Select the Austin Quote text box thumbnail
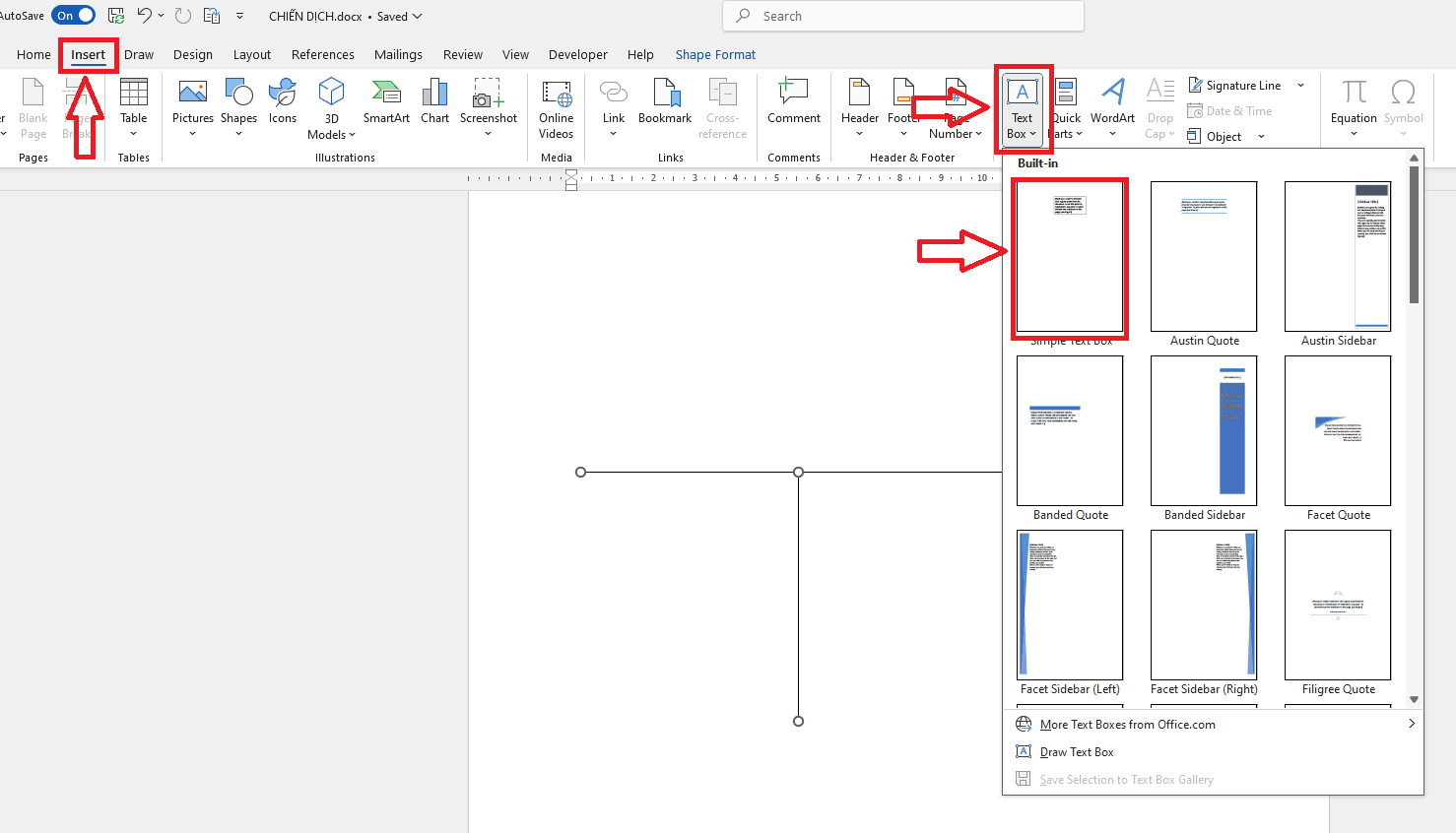Image resolution: width=1456 pixels, height=833 pixels. 1204,257
